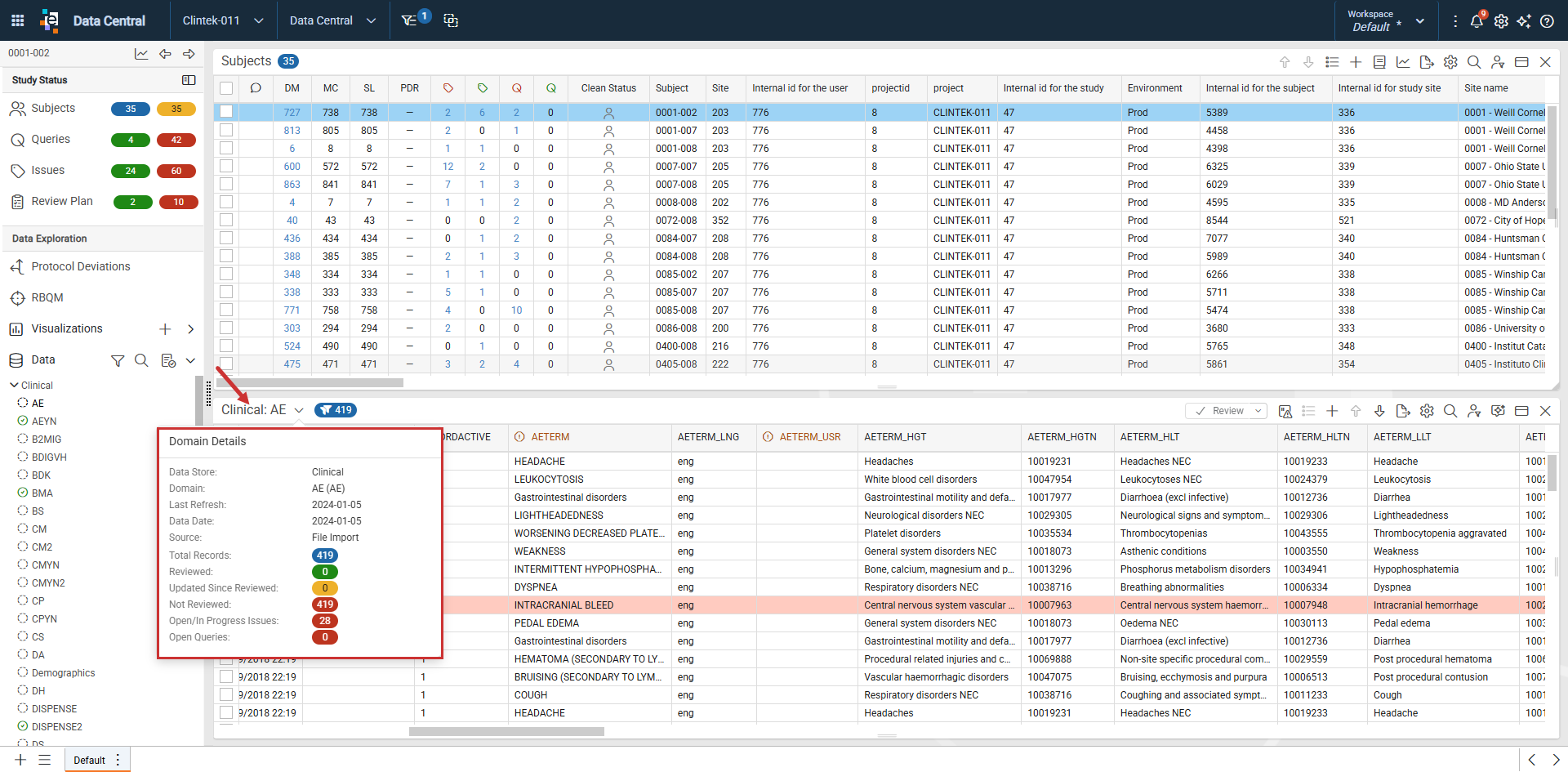Export Clinical AE listing icon
1568x772 pixels.
point(1403,411)
